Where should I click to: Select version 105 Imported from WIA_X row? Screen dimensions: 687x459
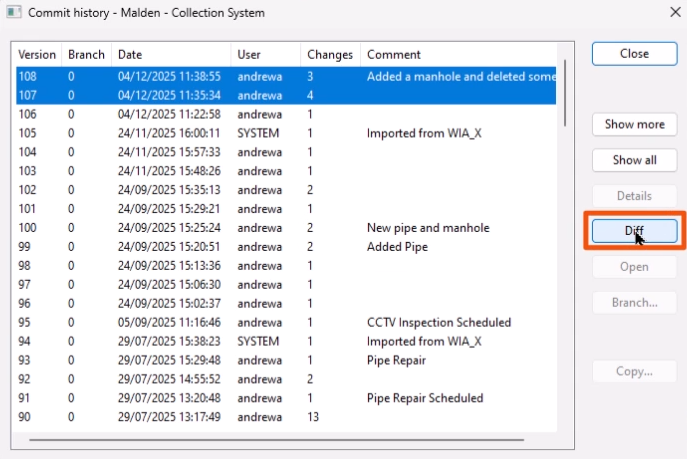click(286, 133)
